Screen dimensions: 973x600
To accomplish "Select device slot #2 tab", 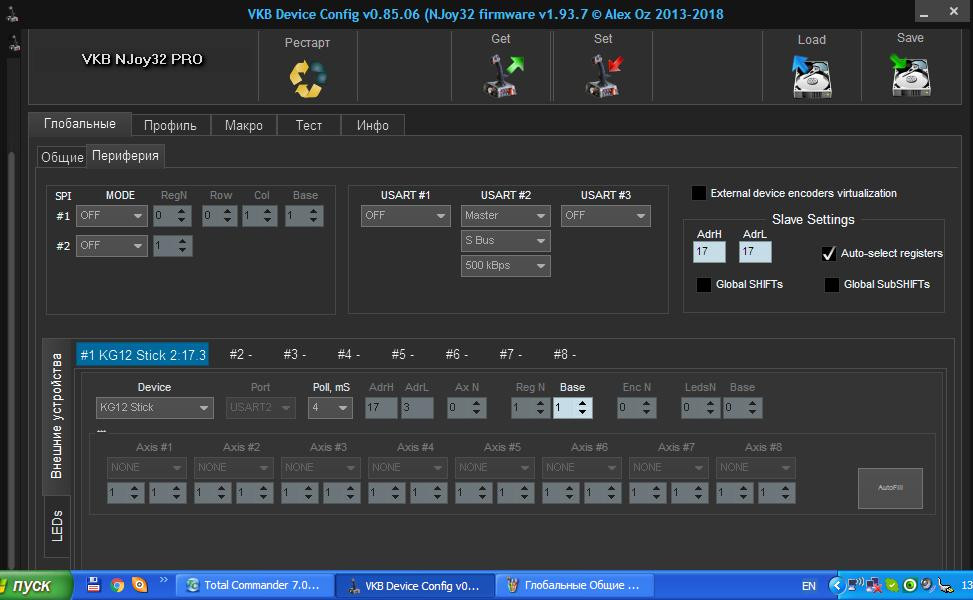I will pos(240,354).
